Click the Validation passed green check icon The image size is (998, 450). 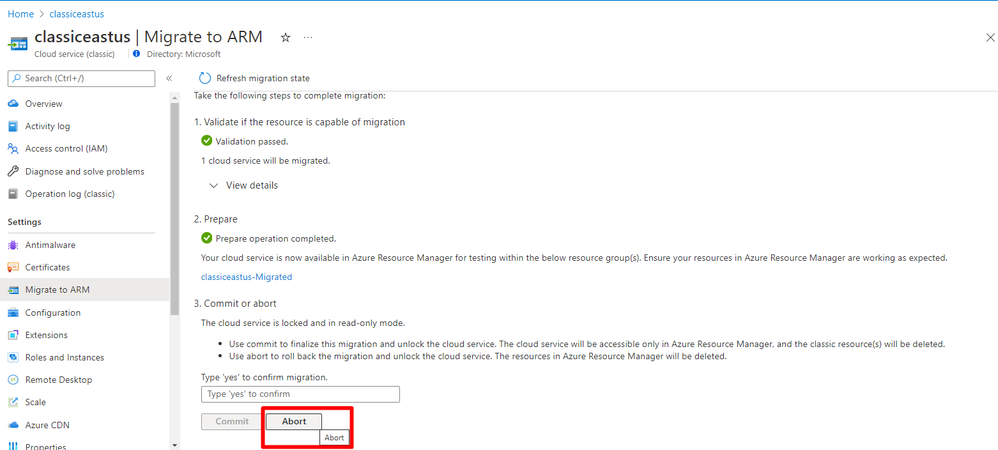(206, 141)
